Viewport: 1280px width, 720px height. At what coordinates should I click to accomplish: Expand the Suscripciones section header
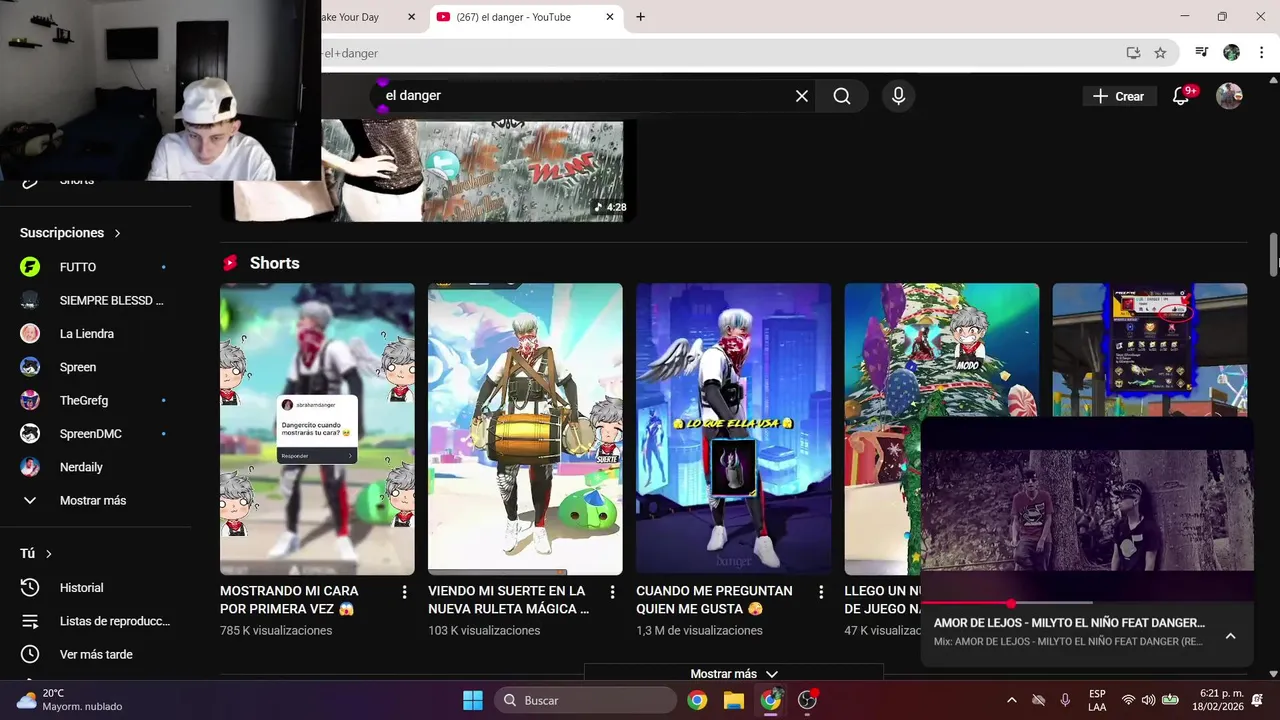[x=70, y=233]
